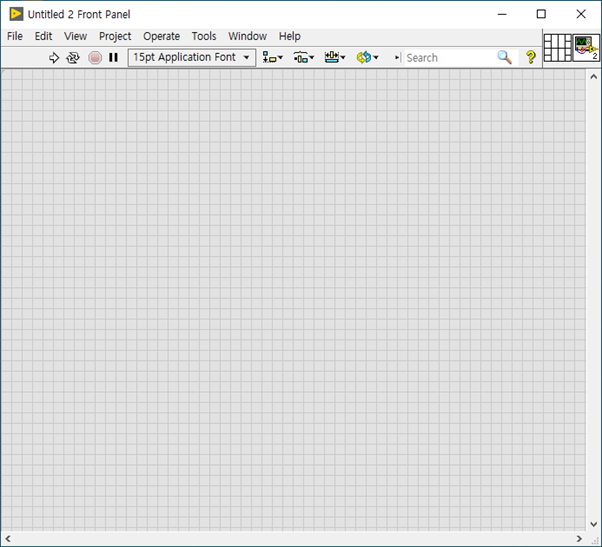Show Context Help question mark
This screenshot has width=602, height=547.
pyautogui.click(x=531, y=58)
